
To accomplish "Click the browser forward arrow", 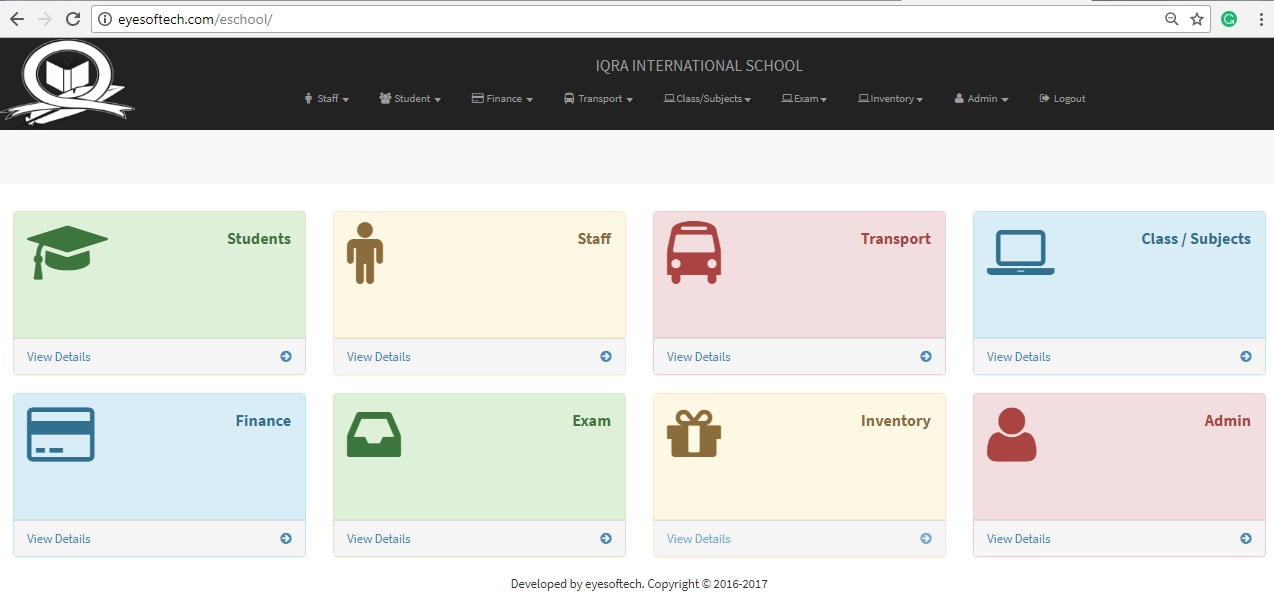I will point(44,19).
